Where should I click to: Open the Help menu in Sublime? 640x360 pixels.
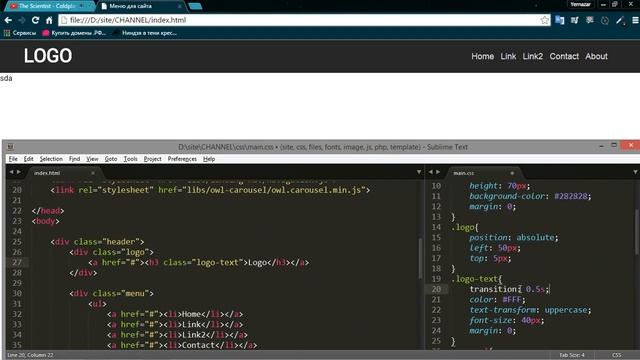pos(209,159)
